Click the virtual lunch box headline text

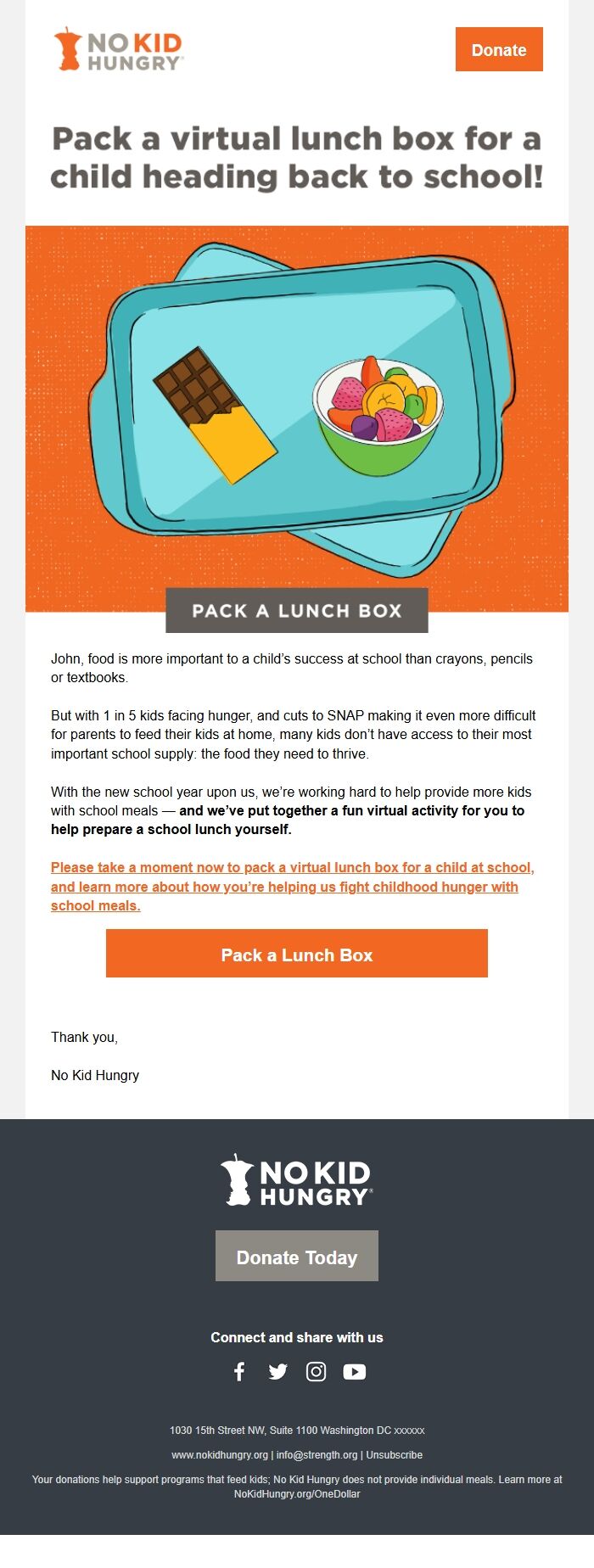tap(296, 158)
